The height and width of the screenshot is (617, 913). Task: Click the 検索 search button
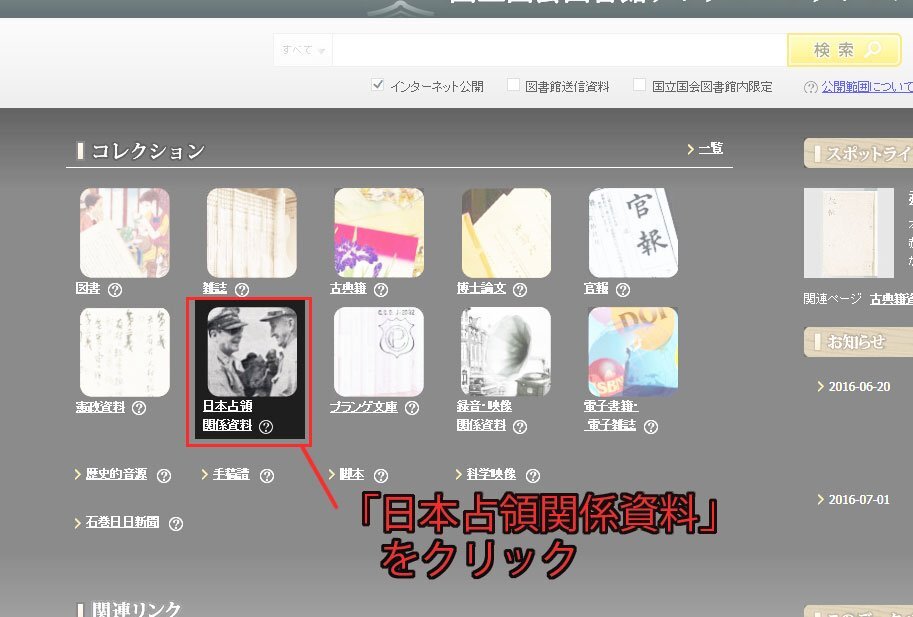[844, 50]
